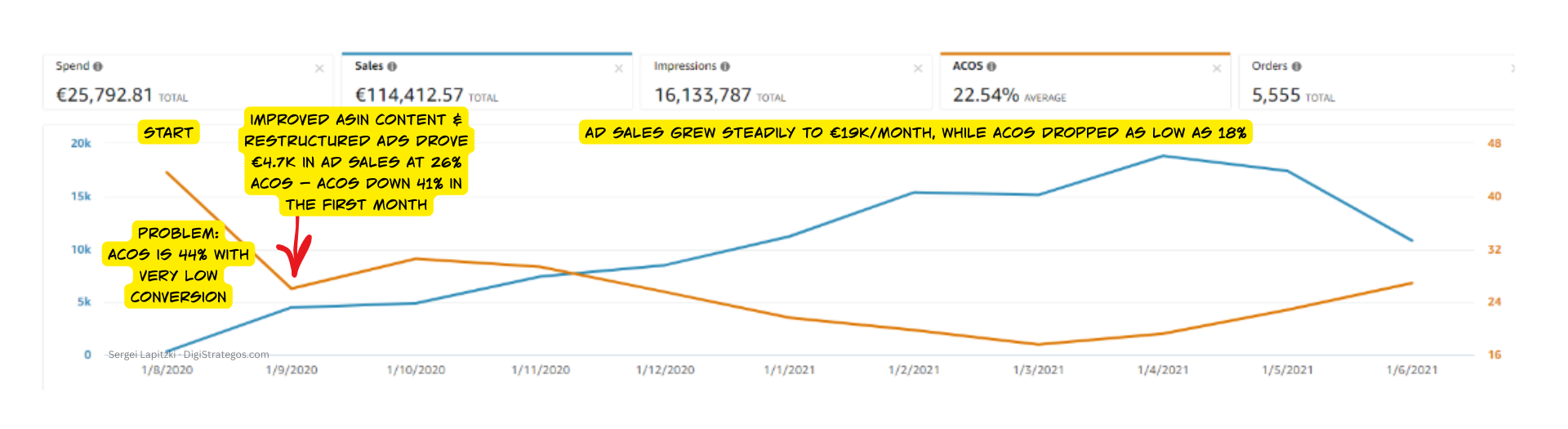This screenshot has width=1568, height=429.
Task: Select the Sales metric tab
Action: (x=487, y=81)
